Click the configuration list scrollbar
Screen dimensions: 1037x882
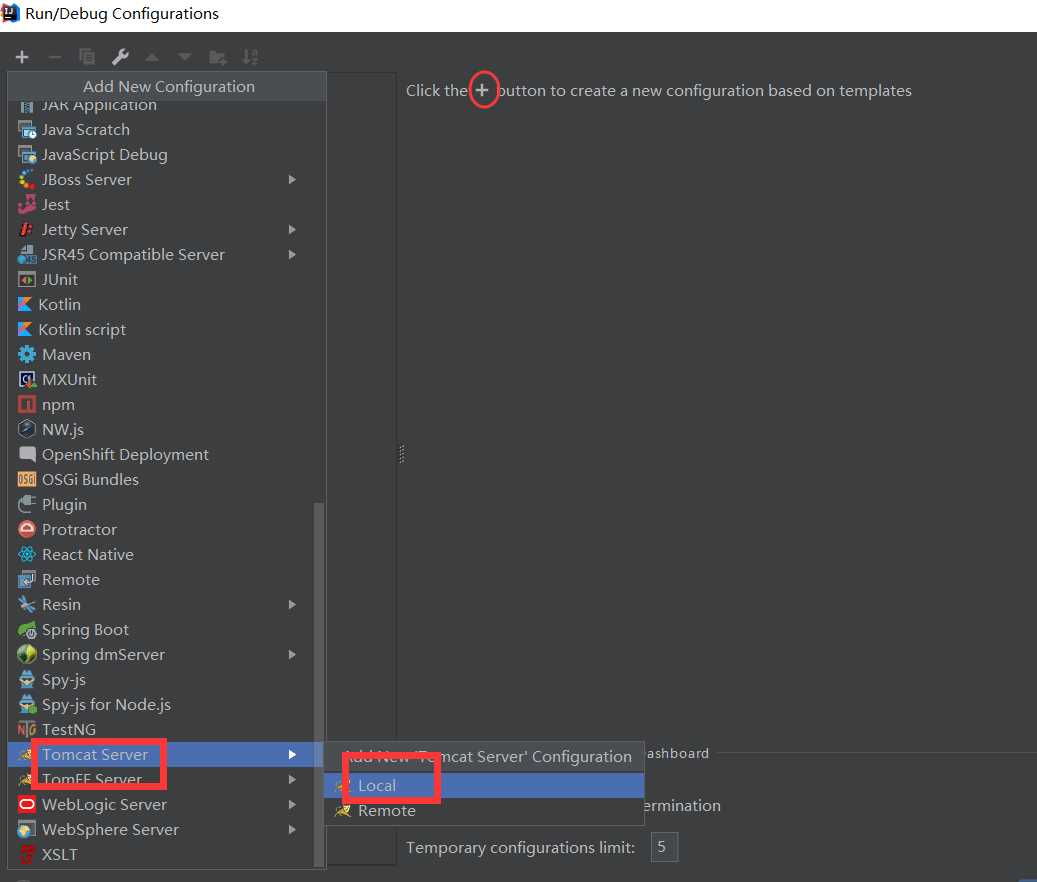point(319,684)
